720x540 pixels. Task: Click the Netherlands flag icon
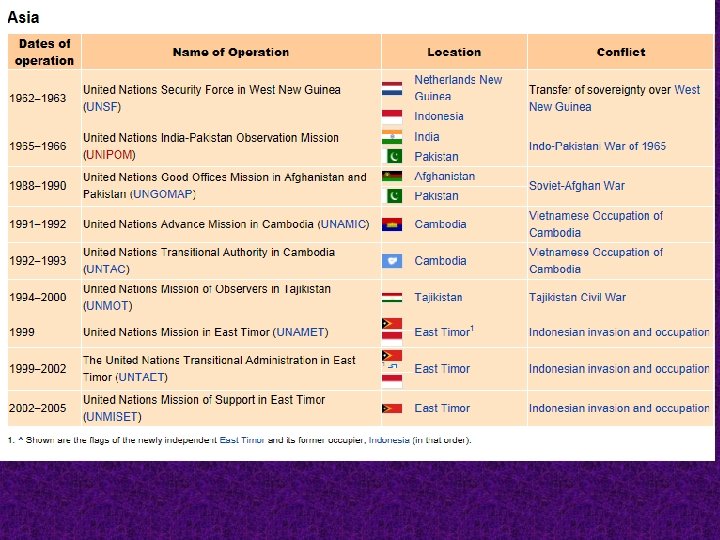392,88
